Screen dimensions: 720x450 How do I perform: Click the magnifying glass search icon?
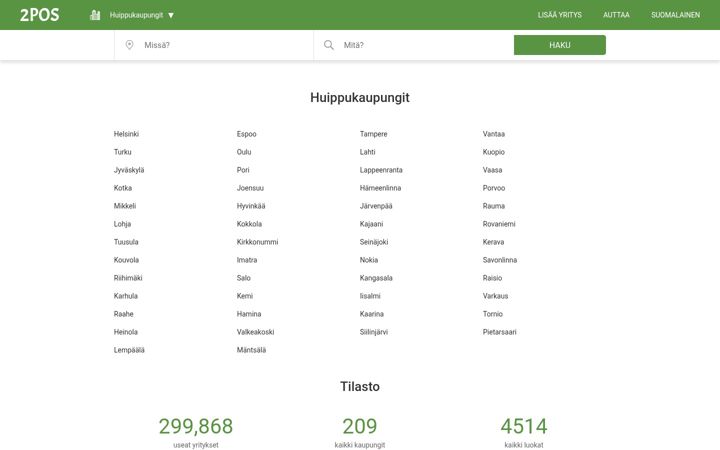tap(329, 45)
